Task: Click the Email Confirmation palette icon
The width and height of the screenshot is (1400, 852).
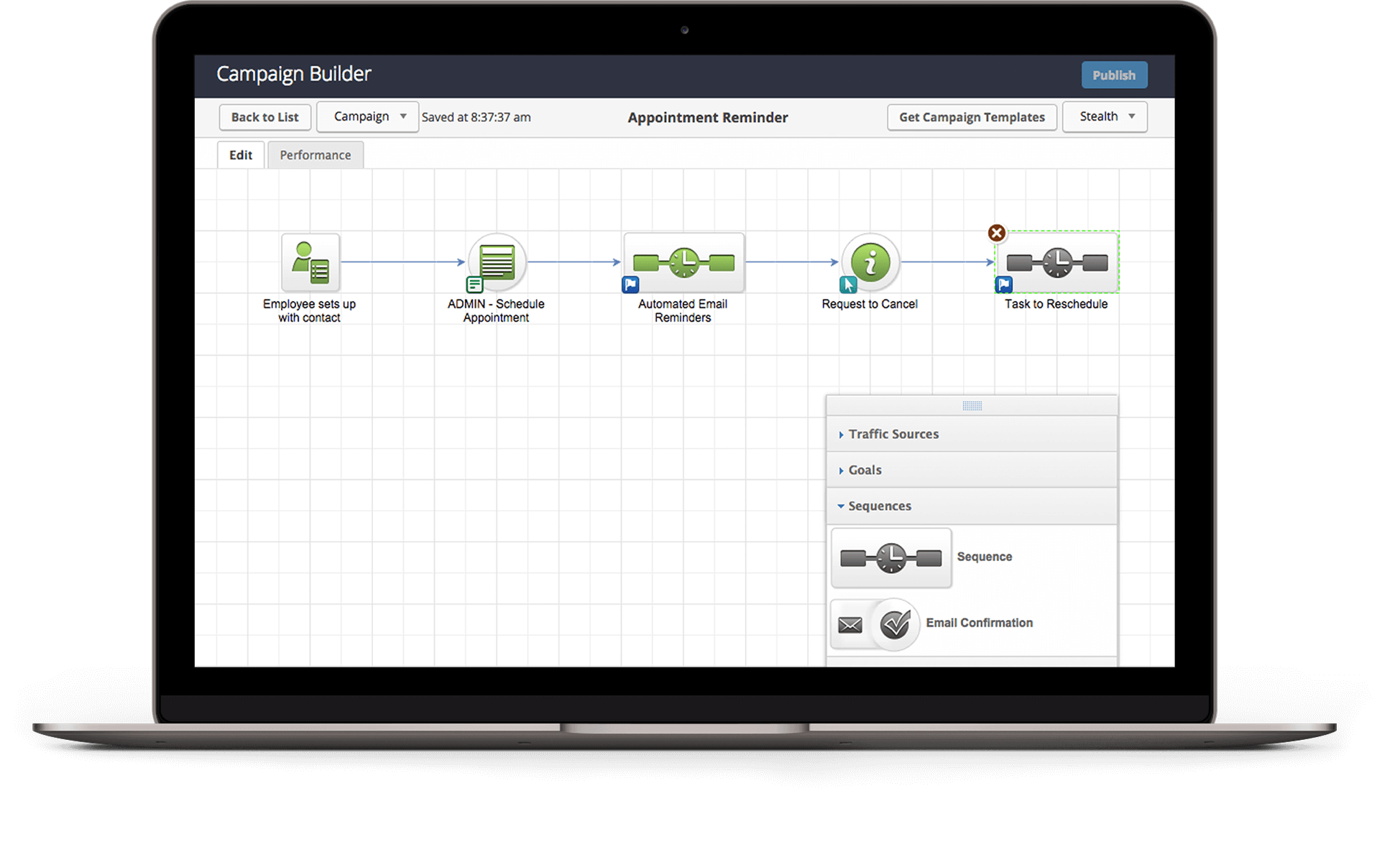Action: 878,624
